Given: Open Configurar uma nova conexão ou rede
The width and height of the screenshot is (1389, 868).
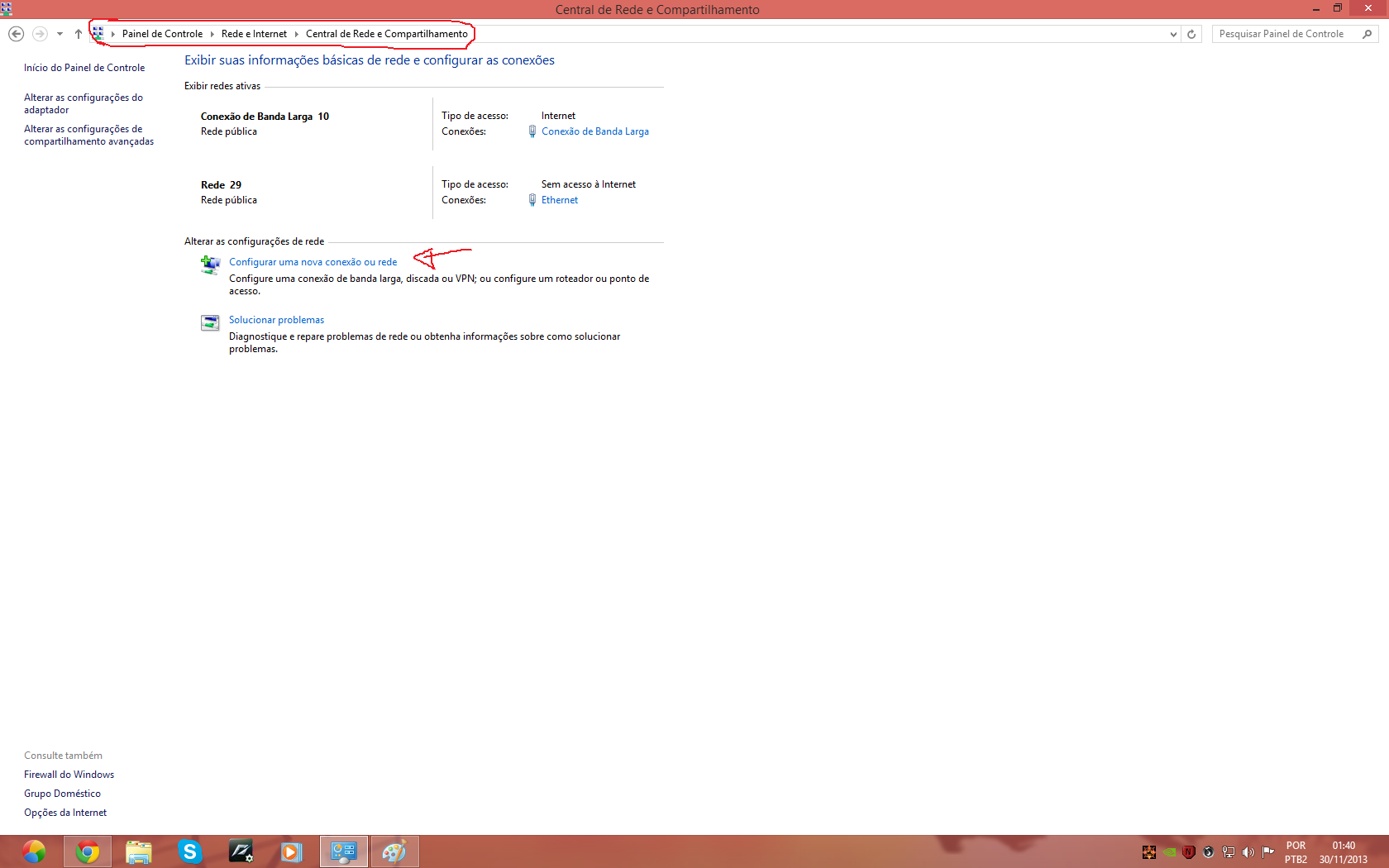Looking at the screenshot, I should (313, 262).
